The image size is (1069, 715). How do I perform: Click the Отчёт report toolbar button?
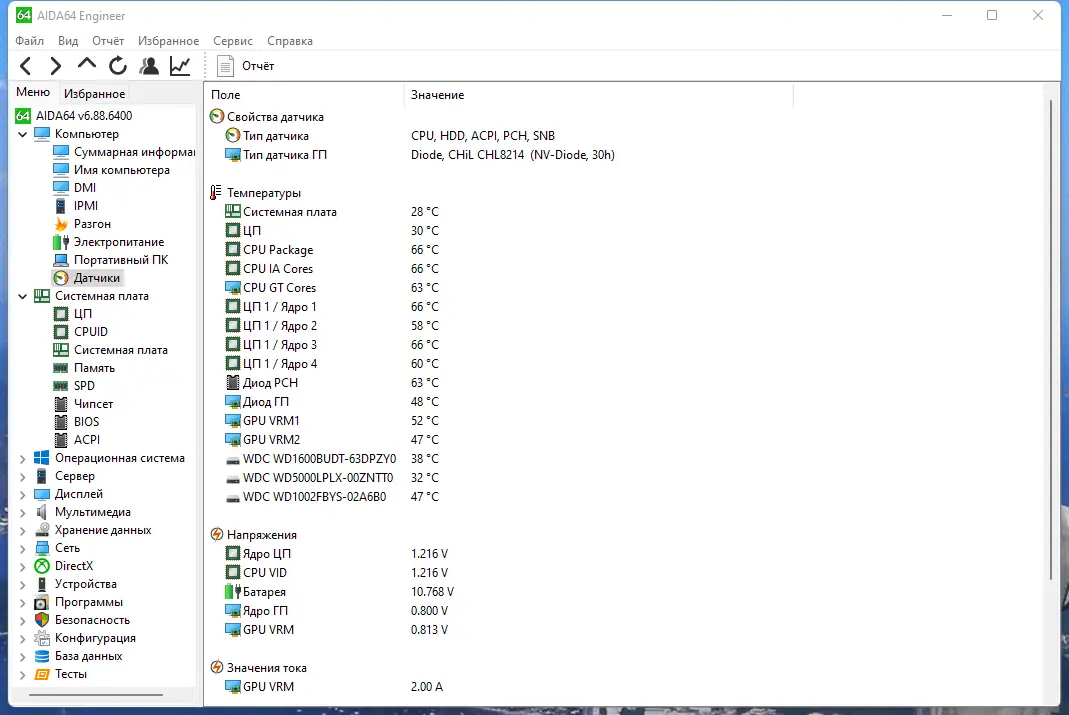[245, 66]
